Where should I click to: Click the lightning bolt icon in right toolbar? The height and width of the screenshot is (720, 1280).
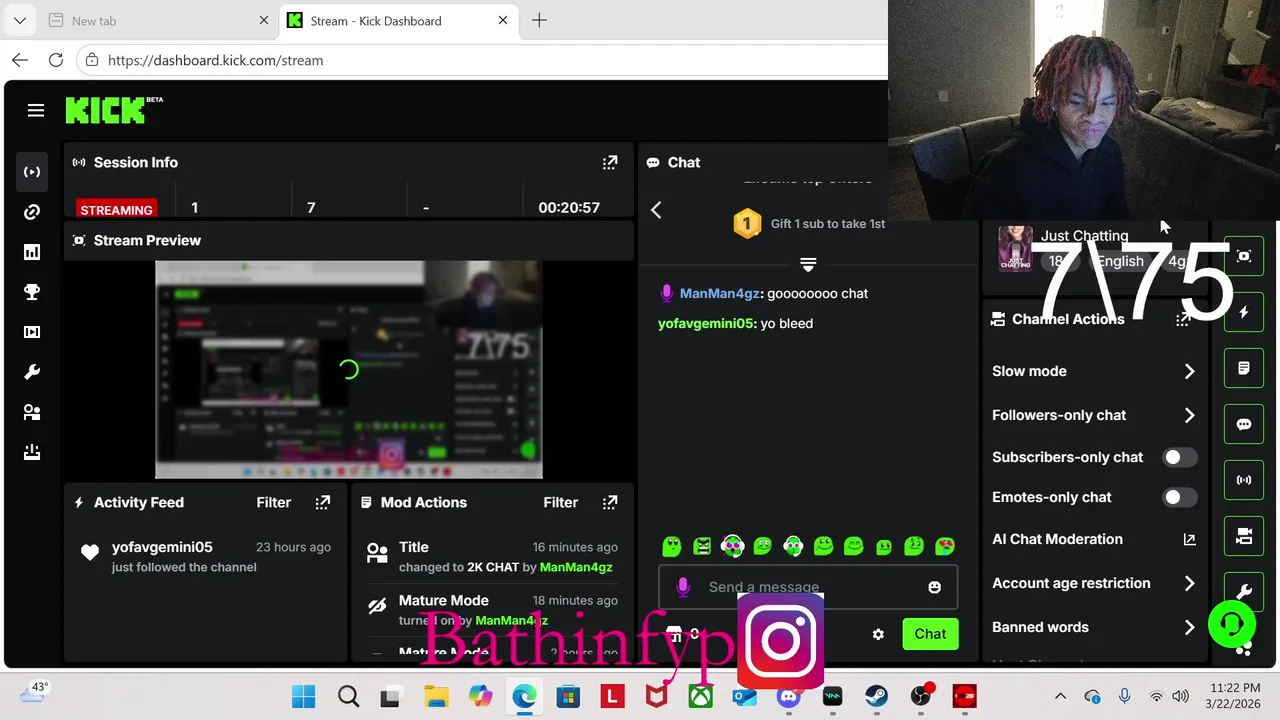1244,312
